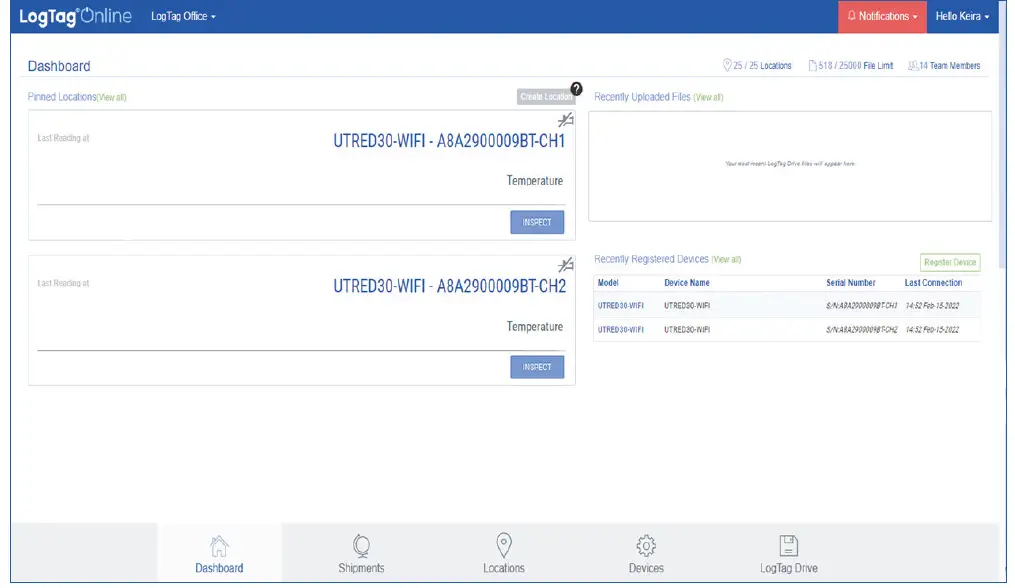Click Temperature label in CH1 card
Image resolution: width=1015 pixels, height=588 pixels.
pos(535,181)
